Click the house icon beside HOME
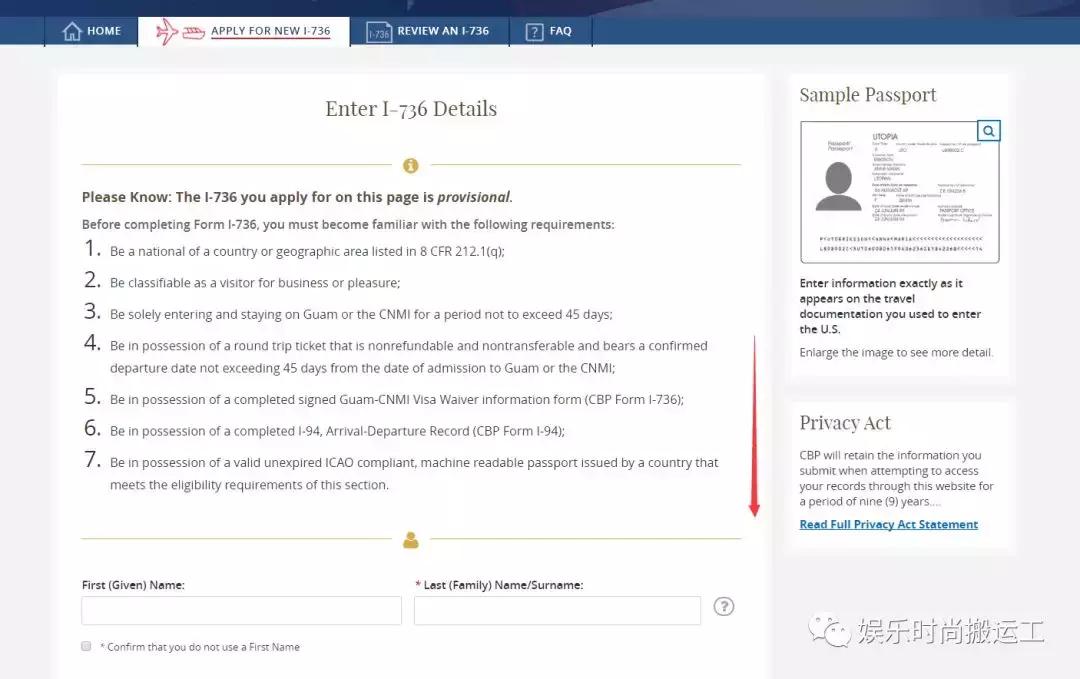Screen dimensions: 1080x679 click(72, 31)
